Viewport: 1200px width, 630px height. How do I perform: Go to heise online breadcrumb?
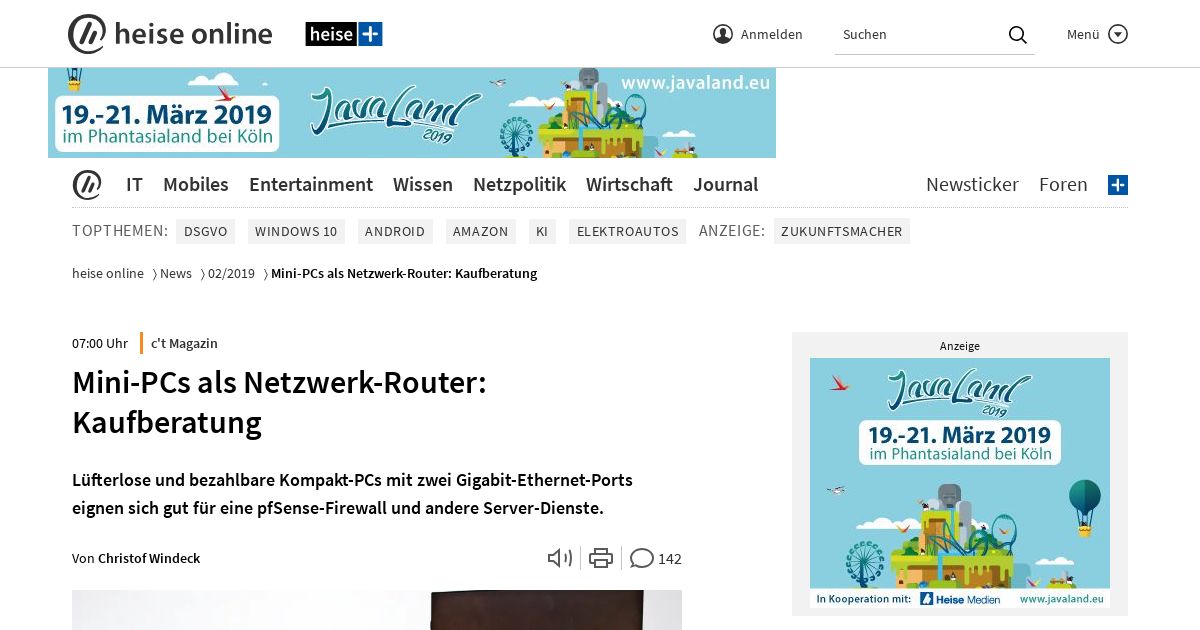[x=108, y=273]
